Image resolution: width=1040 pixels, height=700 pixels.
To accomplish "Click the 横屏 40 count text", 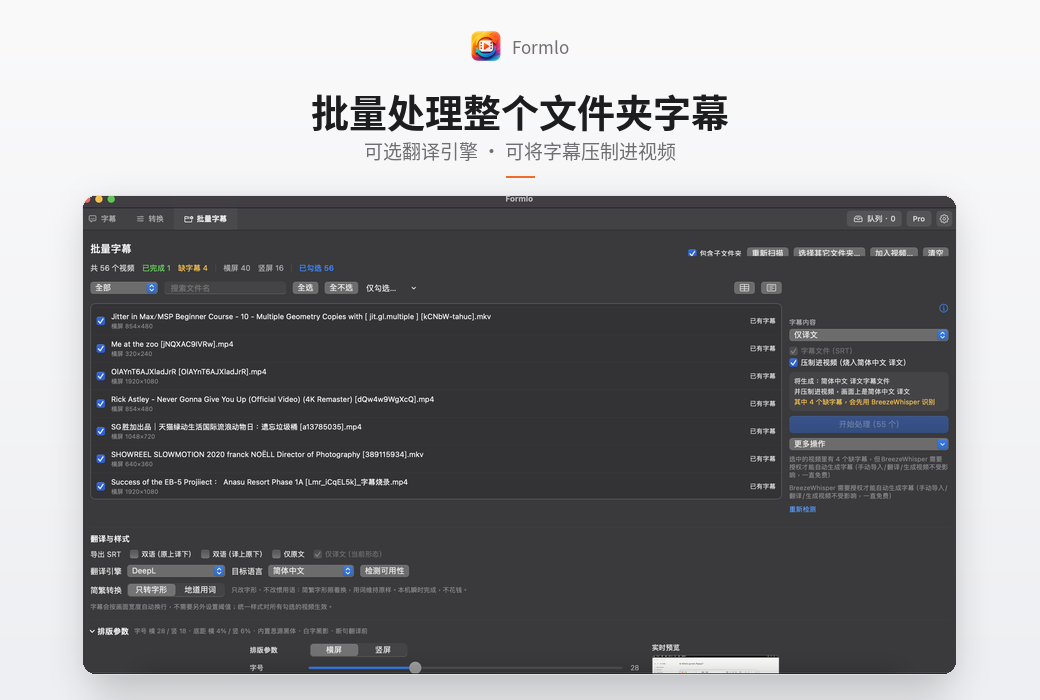I will coord(237,268).
